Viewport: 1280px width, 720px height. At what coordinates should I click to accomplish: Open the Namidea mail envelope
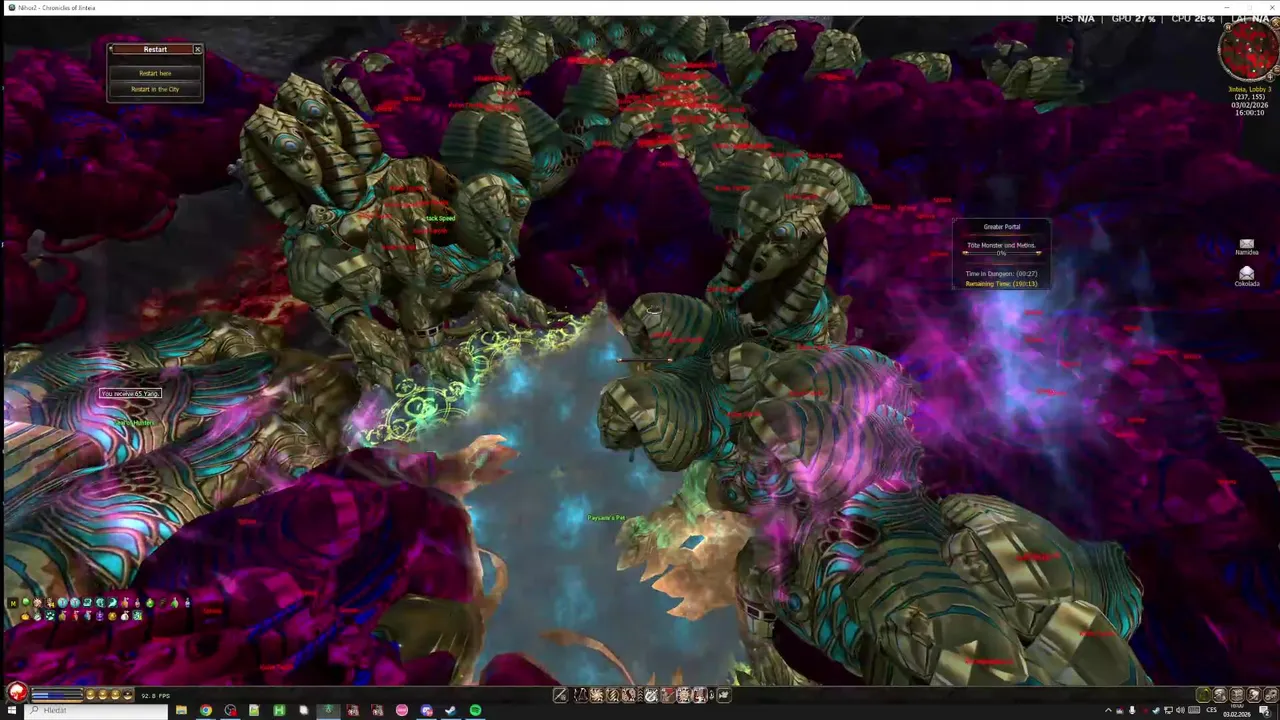[1246, 244]
